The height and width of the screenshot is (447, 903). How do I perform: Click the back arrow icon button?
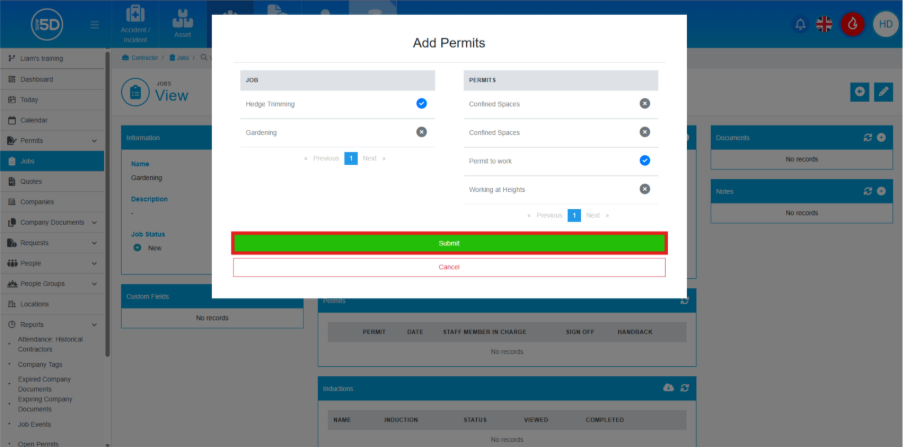tap(859, 92)
